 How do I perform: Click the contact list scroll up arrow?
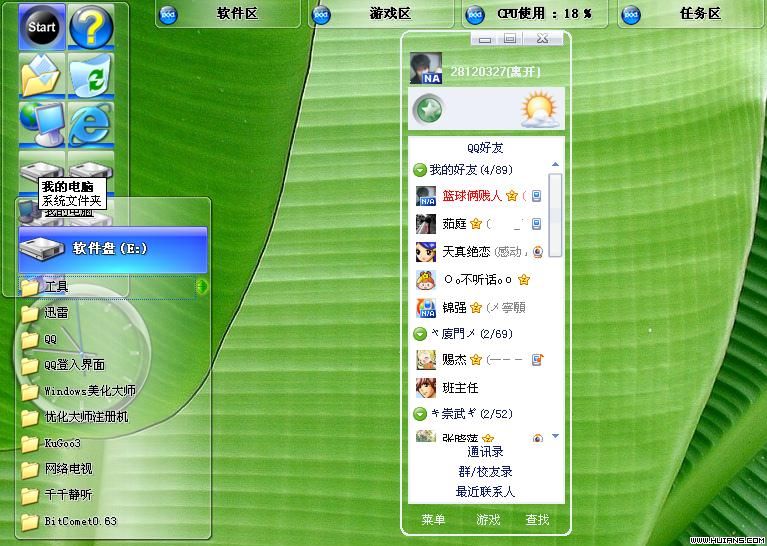click(555, 165)
